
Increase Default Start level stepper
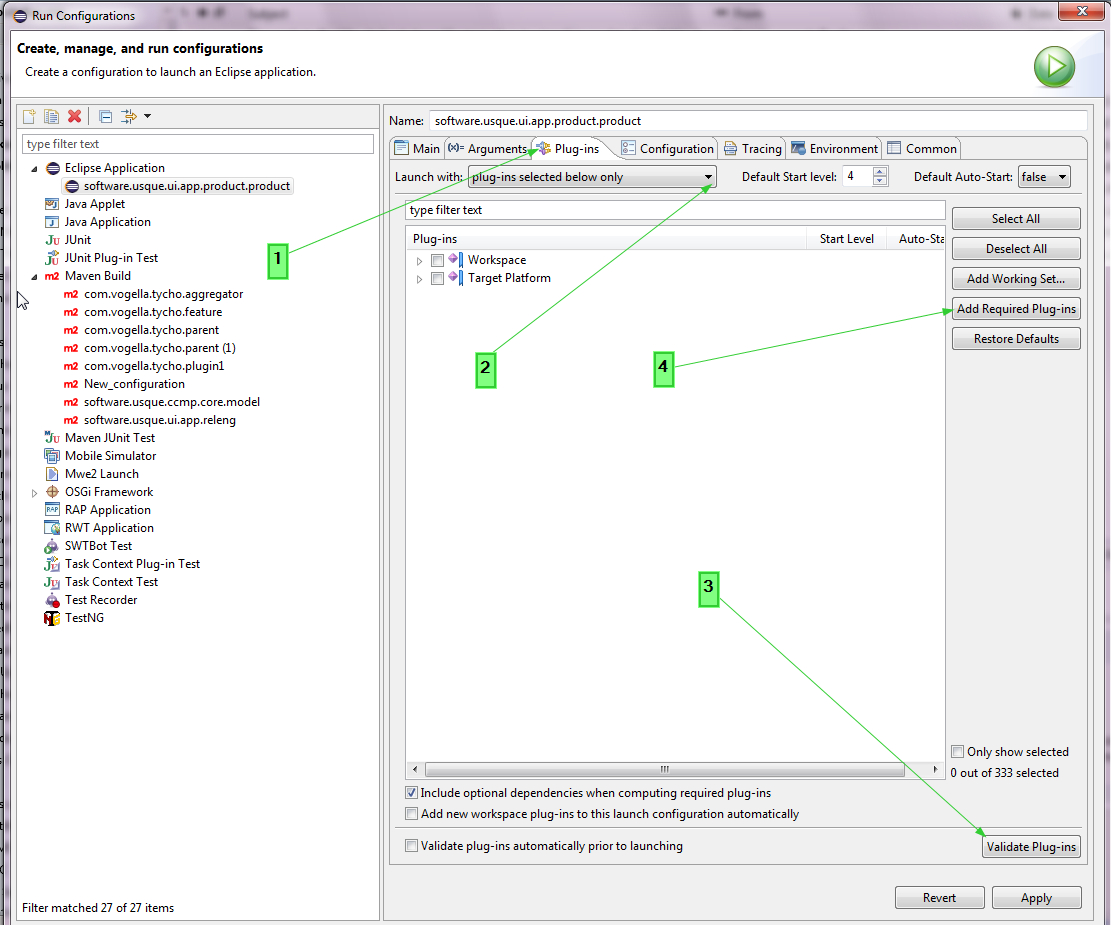tap(879, 172)
